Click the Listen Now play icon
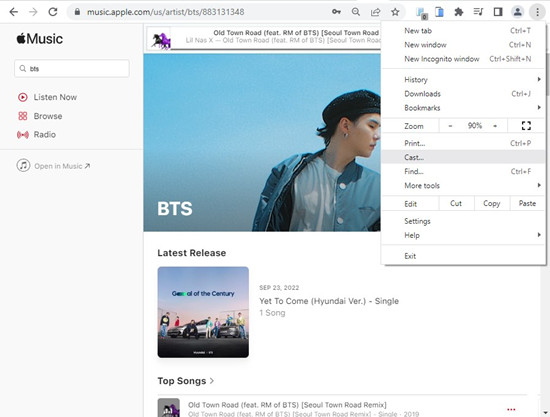 pyautogui.click(x=23, y=97)
